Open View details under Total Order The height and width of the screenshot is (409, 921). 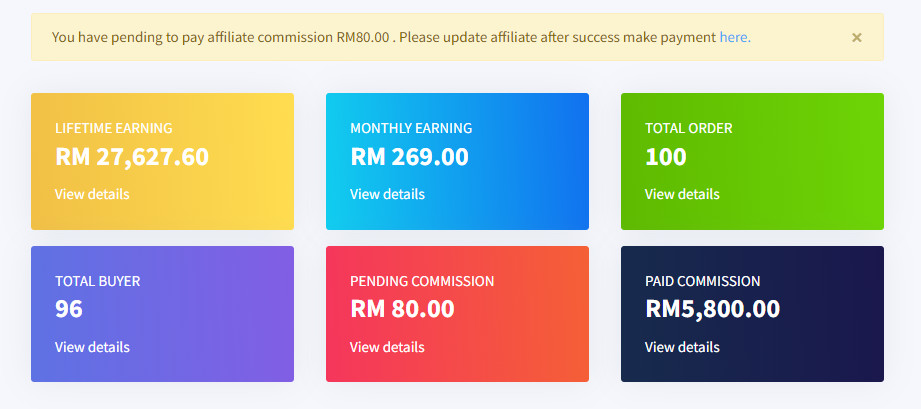click(682, 194)
